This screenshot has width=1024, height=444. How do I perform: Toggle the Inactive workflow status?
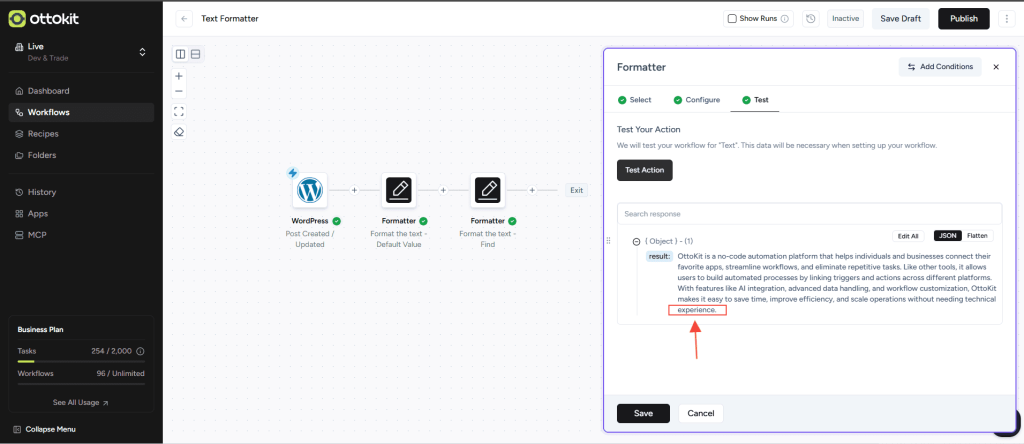tap(846, 18)
